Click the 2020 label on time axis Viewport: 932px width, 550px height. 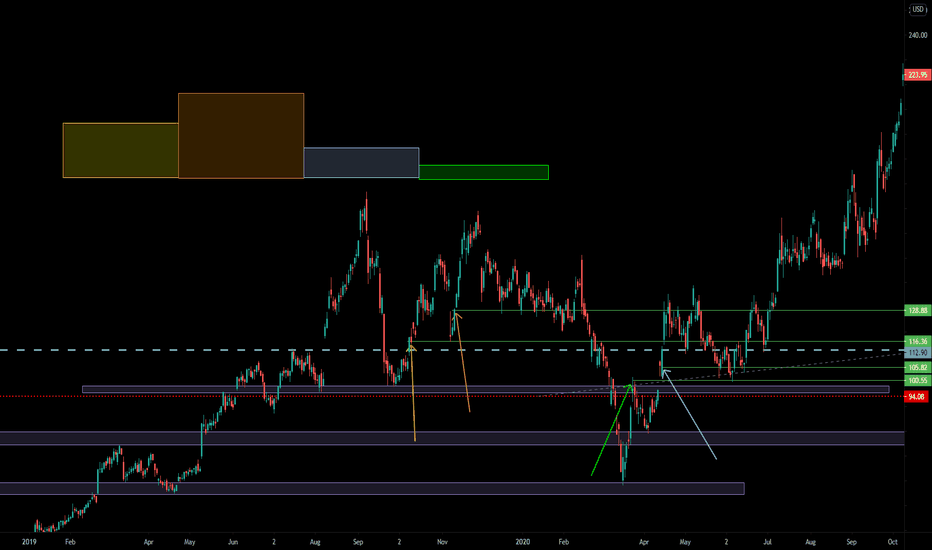pyautogui.click(x=522, y=542)
